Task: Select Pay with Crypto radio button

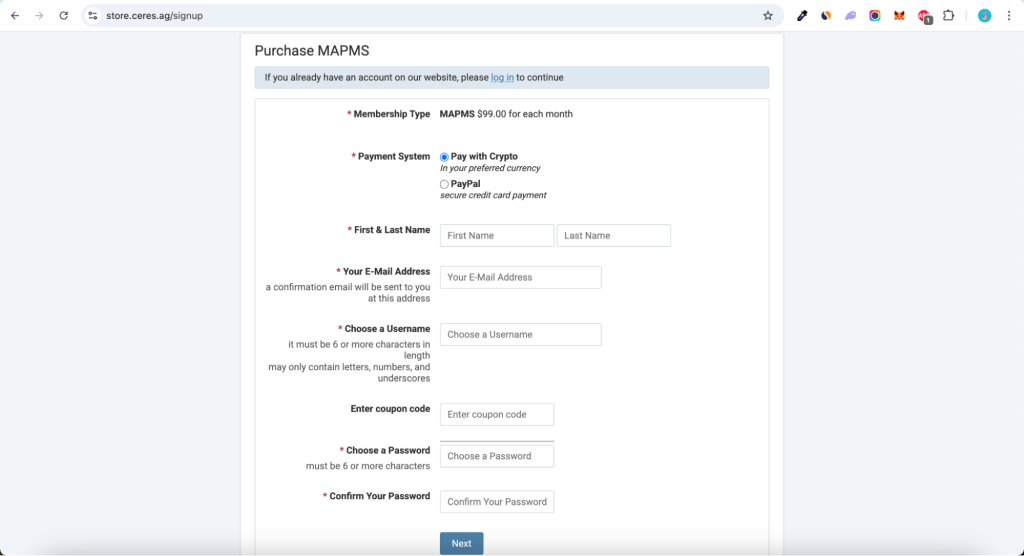Action: (444, 157)
